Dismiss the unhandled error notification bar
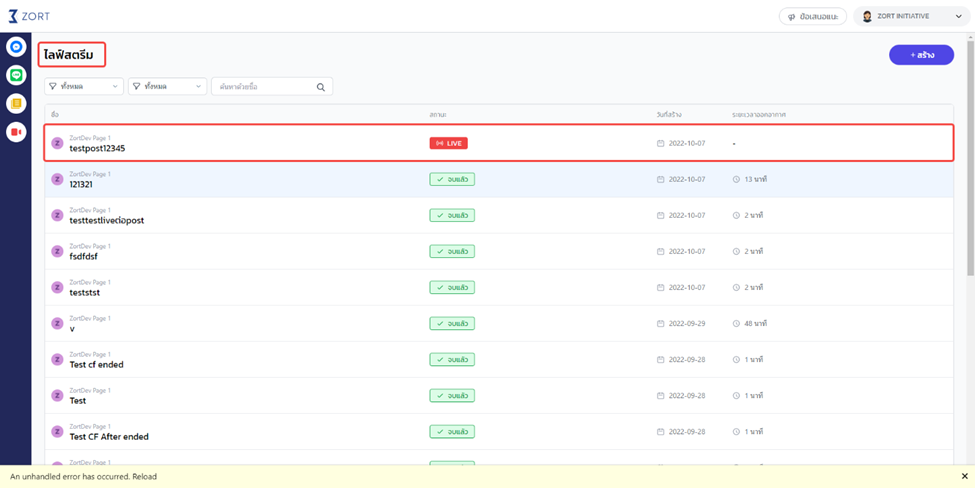This screenshot has height=488, width=975. pos(964,477)
